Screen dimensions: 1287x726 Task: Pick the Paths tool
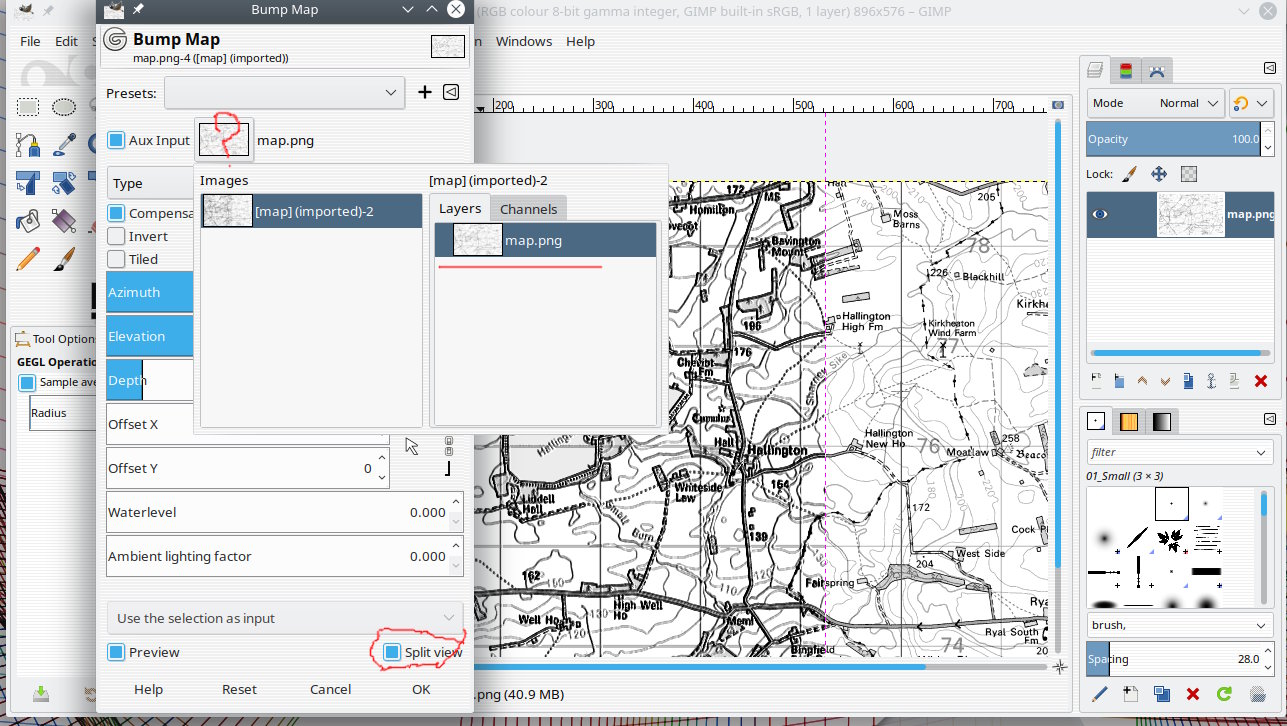[28, 145]
